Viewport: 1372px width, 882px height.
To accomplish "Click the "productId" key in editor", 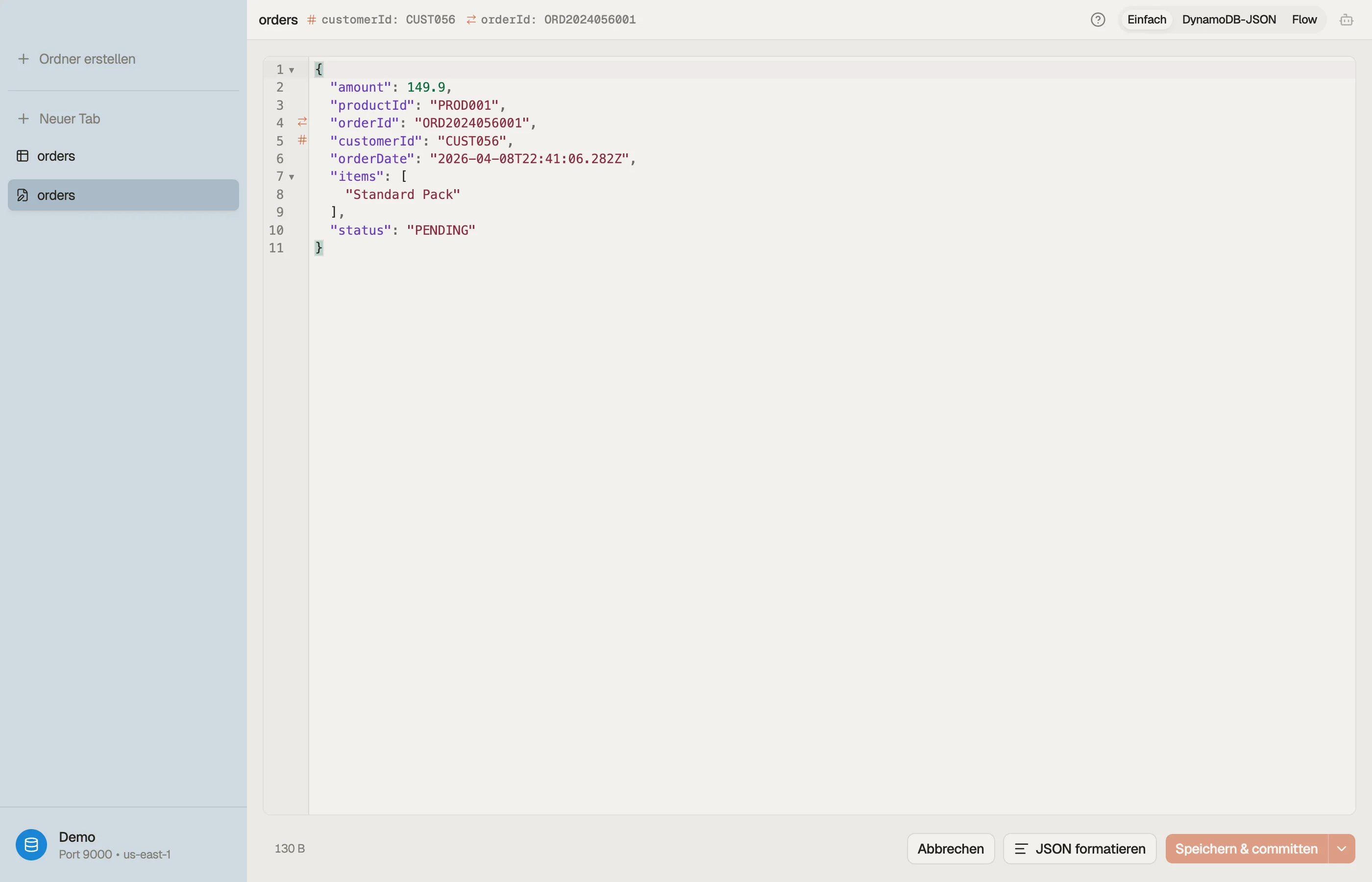I will [372, 105].
